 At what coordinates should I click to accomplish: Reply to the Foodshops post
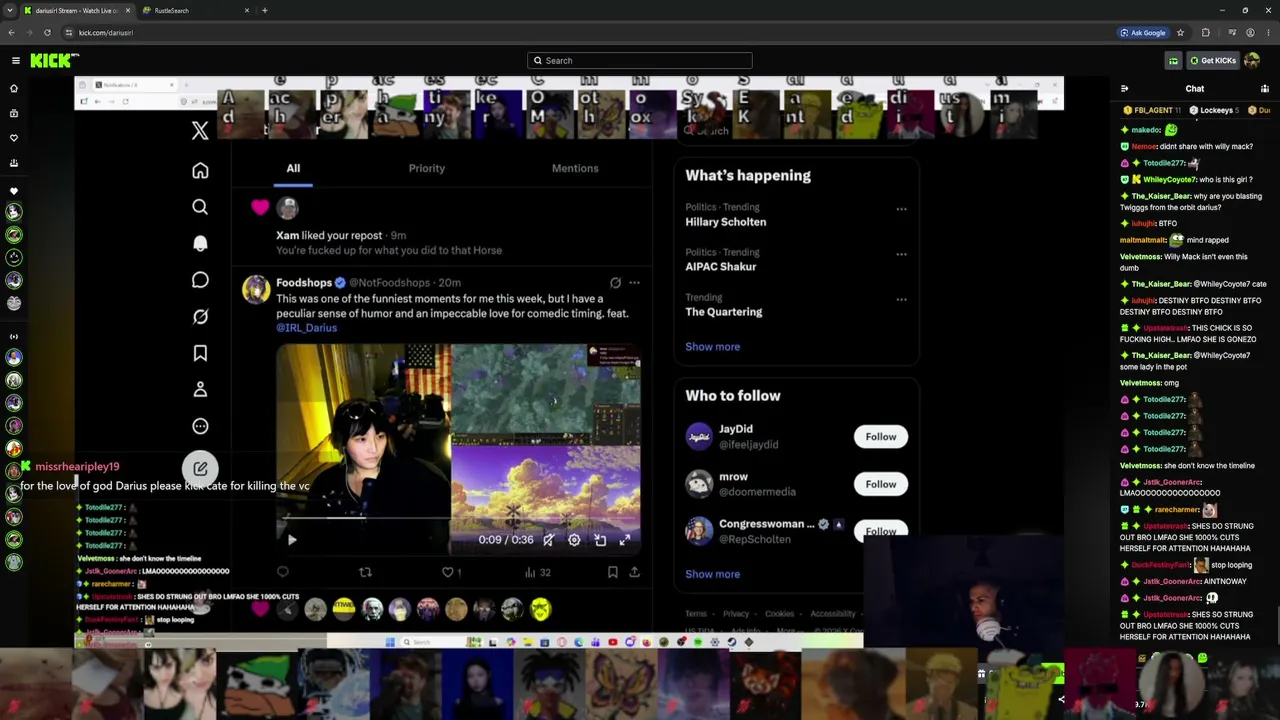[x=283, y=572]
